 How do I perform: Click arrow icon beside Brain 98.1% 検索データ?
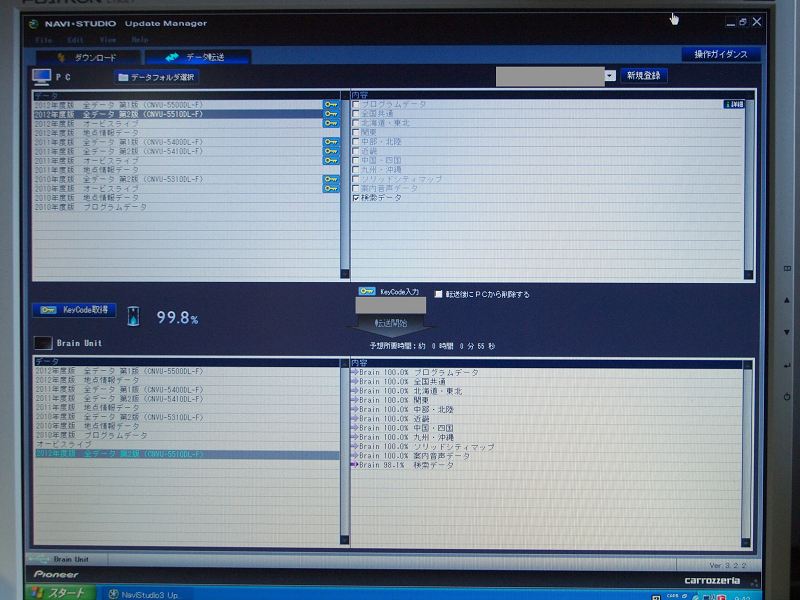click(x=355, y=465)
